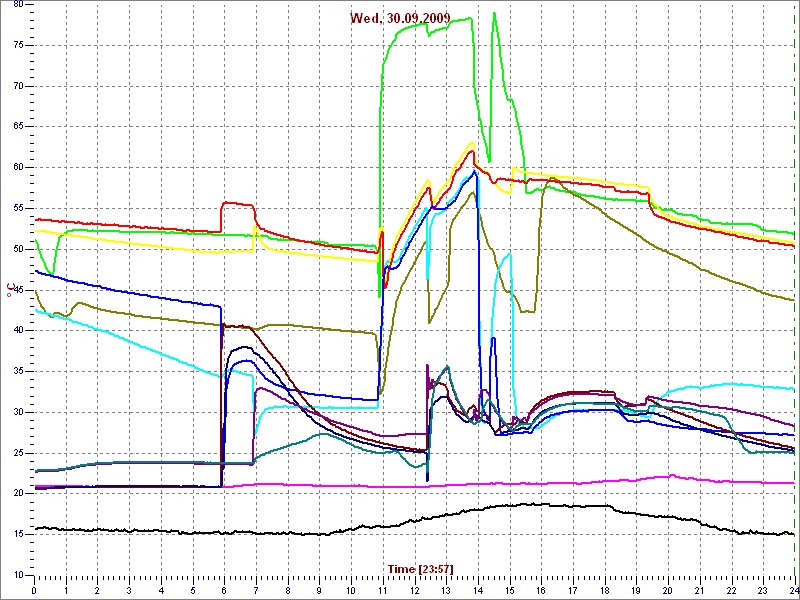The height and width of the screenshot is (600, 800).
Task: Click the 75 value on the temperature axis
Action: coord(17,45)
